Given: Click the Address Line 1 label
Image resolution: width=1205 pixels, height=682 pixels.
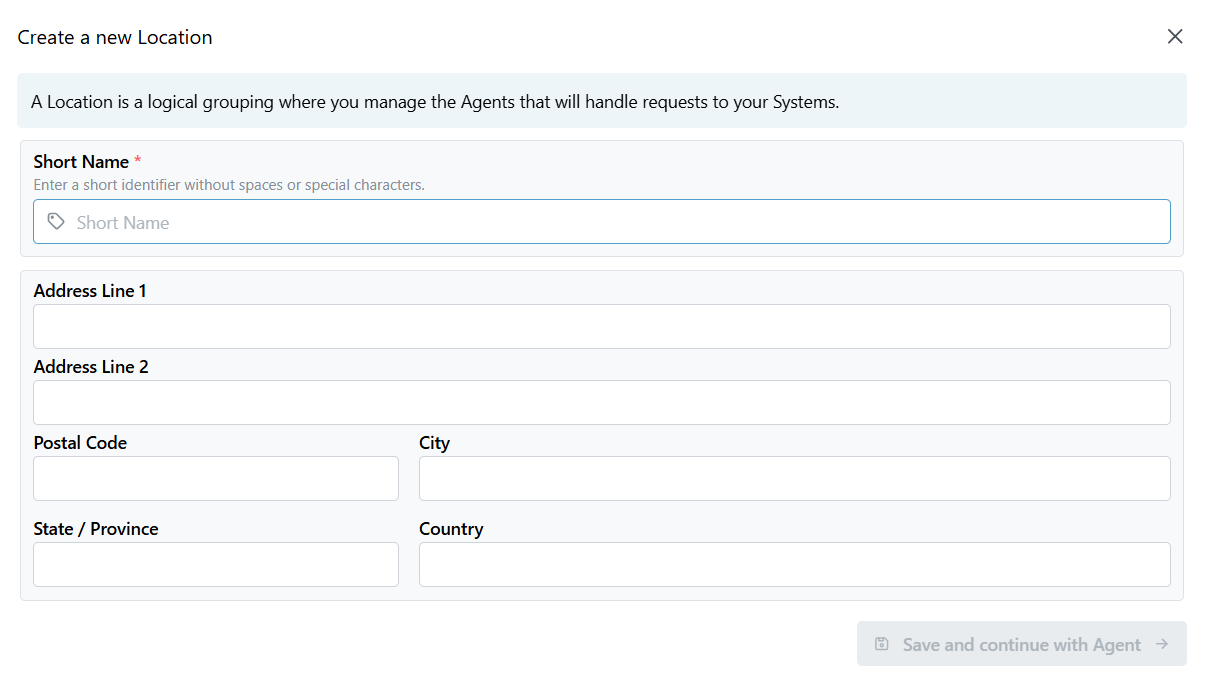Looking at the screenshot, I should 90,291.
